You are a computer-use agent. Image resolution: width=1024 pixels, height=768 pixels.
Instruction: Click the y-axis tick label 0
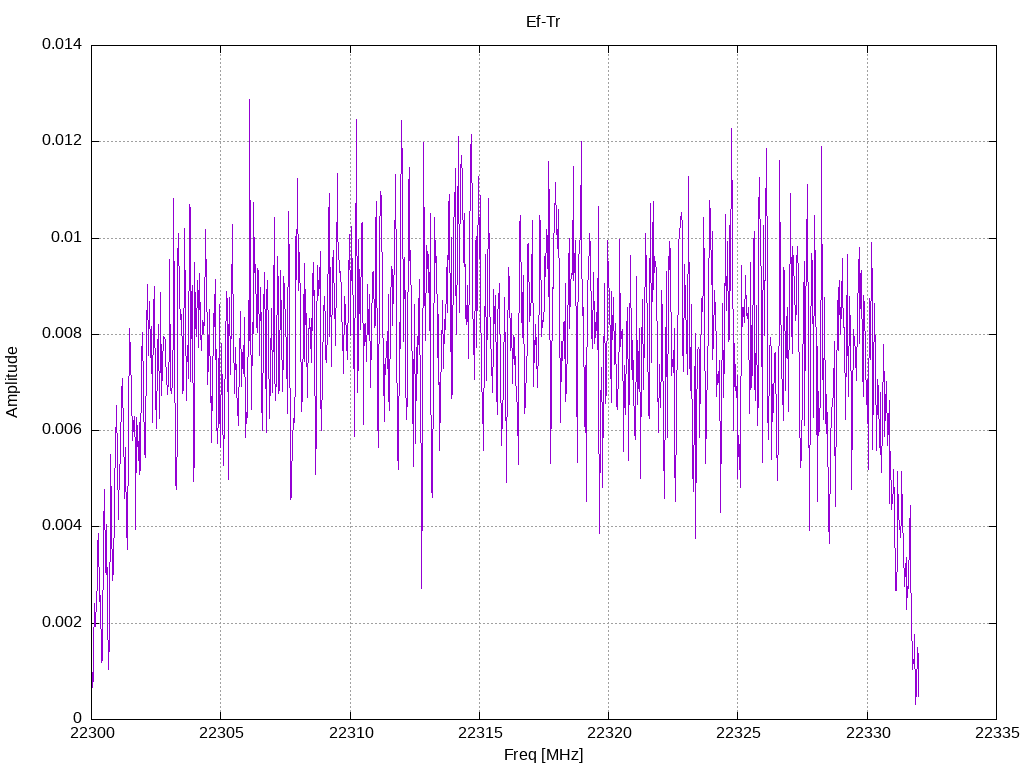coord(78,718)
